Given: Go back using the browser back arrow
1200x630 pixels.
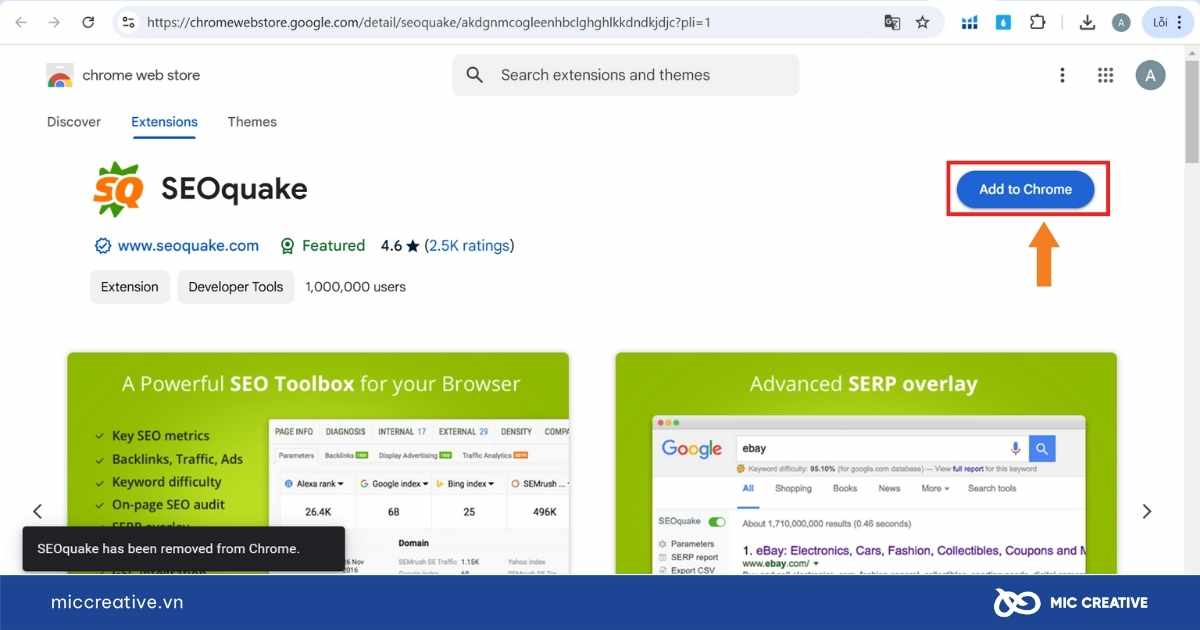Looking at the screenshot, I should click(x=22, y=22).
